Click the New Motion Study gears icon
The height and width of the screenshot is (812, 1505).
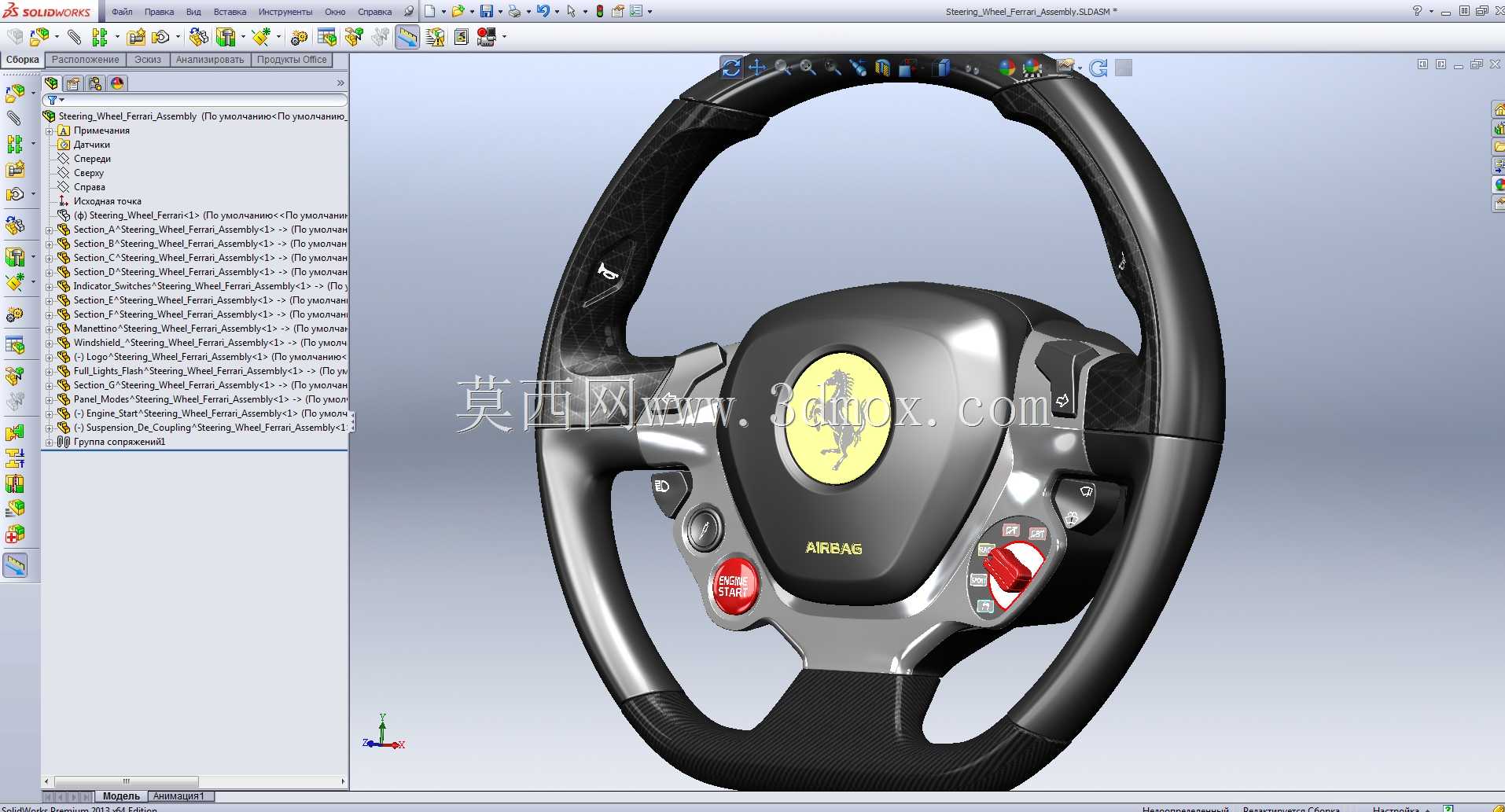[x=298, y=37]
